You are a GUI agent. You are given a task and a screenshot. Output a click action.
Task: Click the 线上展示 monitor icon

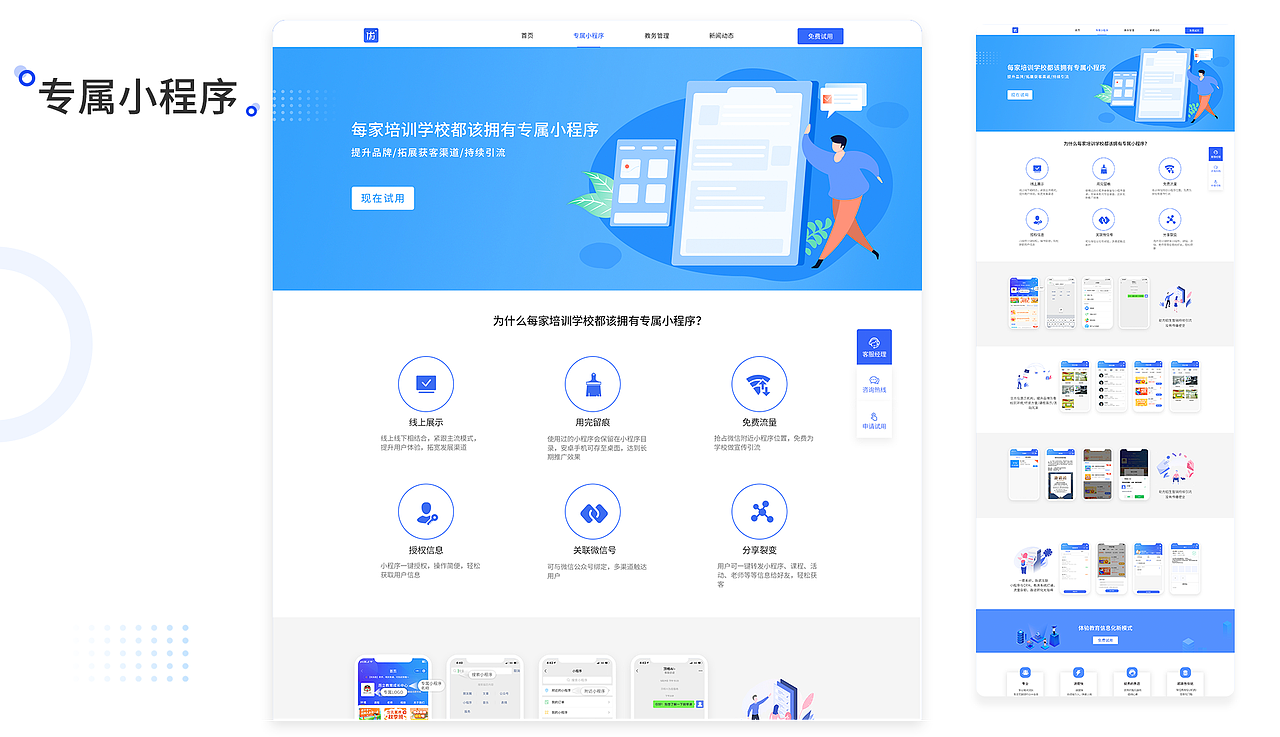[x=426, y=384]
